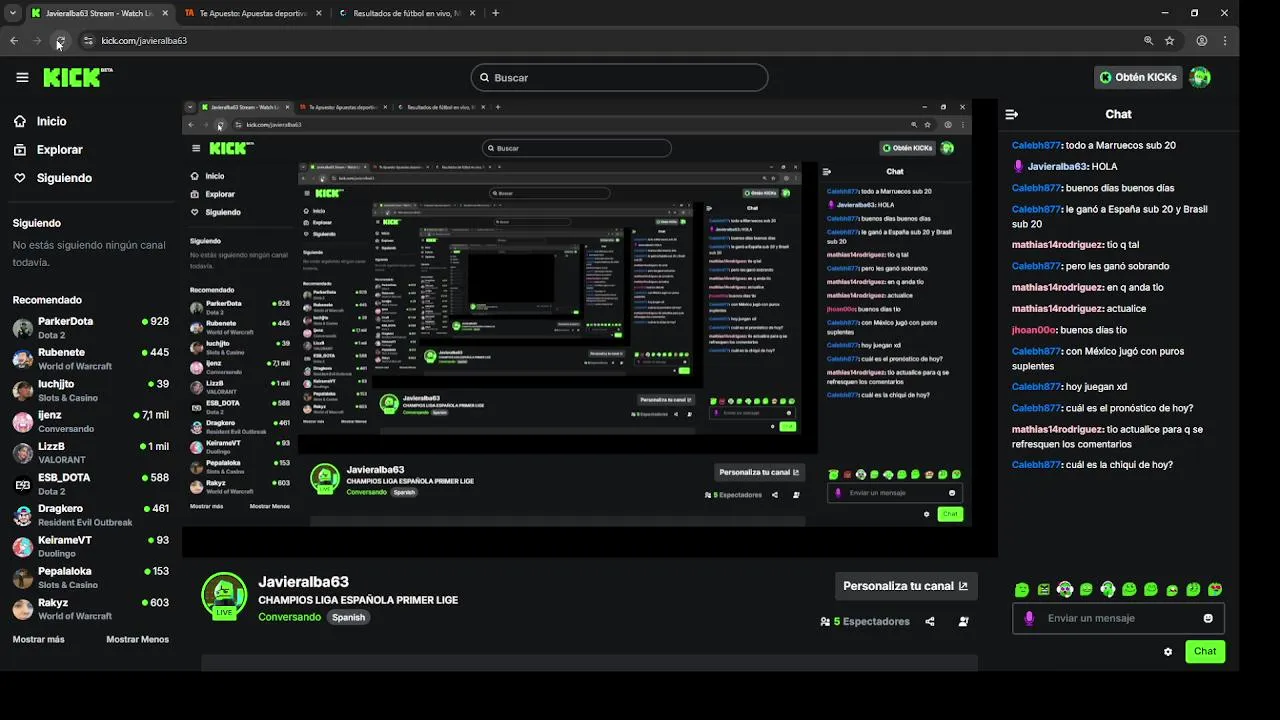Click the Enviar un mensaje input
This screenshot has width=1280, height=720.
1118,618
